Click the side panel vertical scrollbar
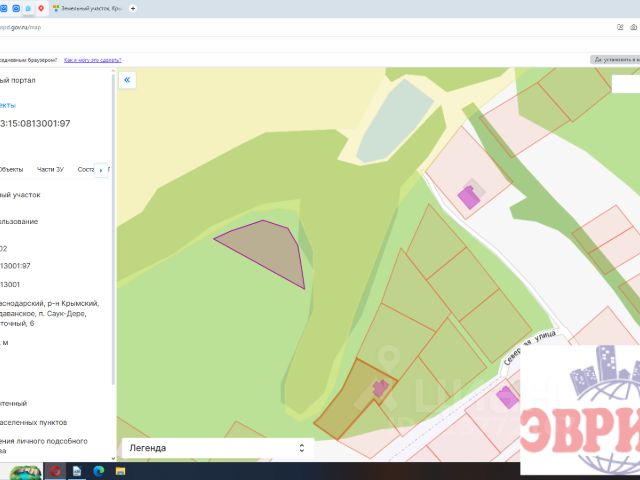This screenshot has height=480, width=640. point(113,229)
